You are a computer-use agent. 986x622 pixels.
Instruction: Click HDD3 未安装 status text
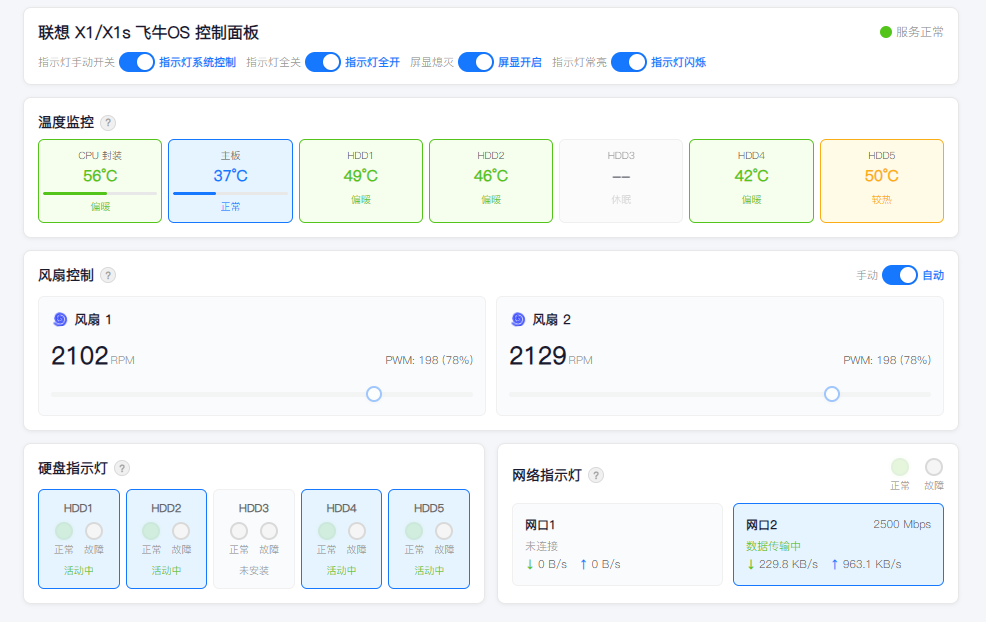click(254, 570)
